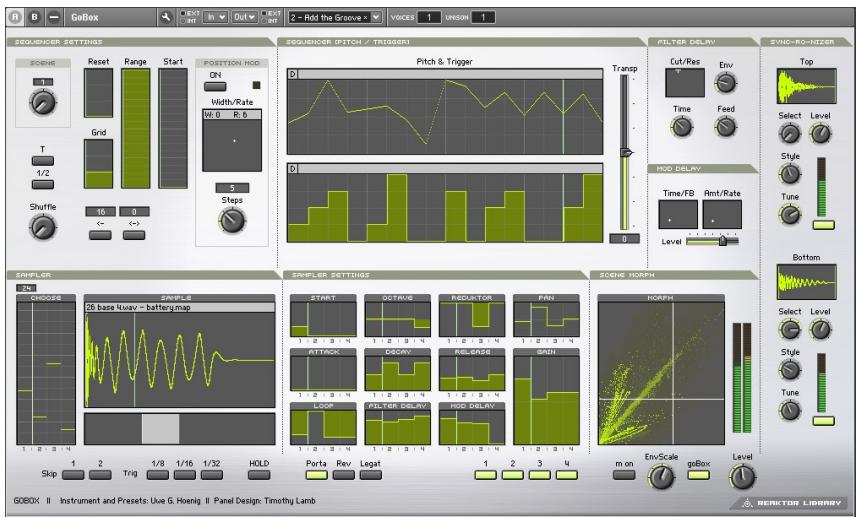
Task: Click the Steps knob in Position Mod
Action: coord(232,220)
